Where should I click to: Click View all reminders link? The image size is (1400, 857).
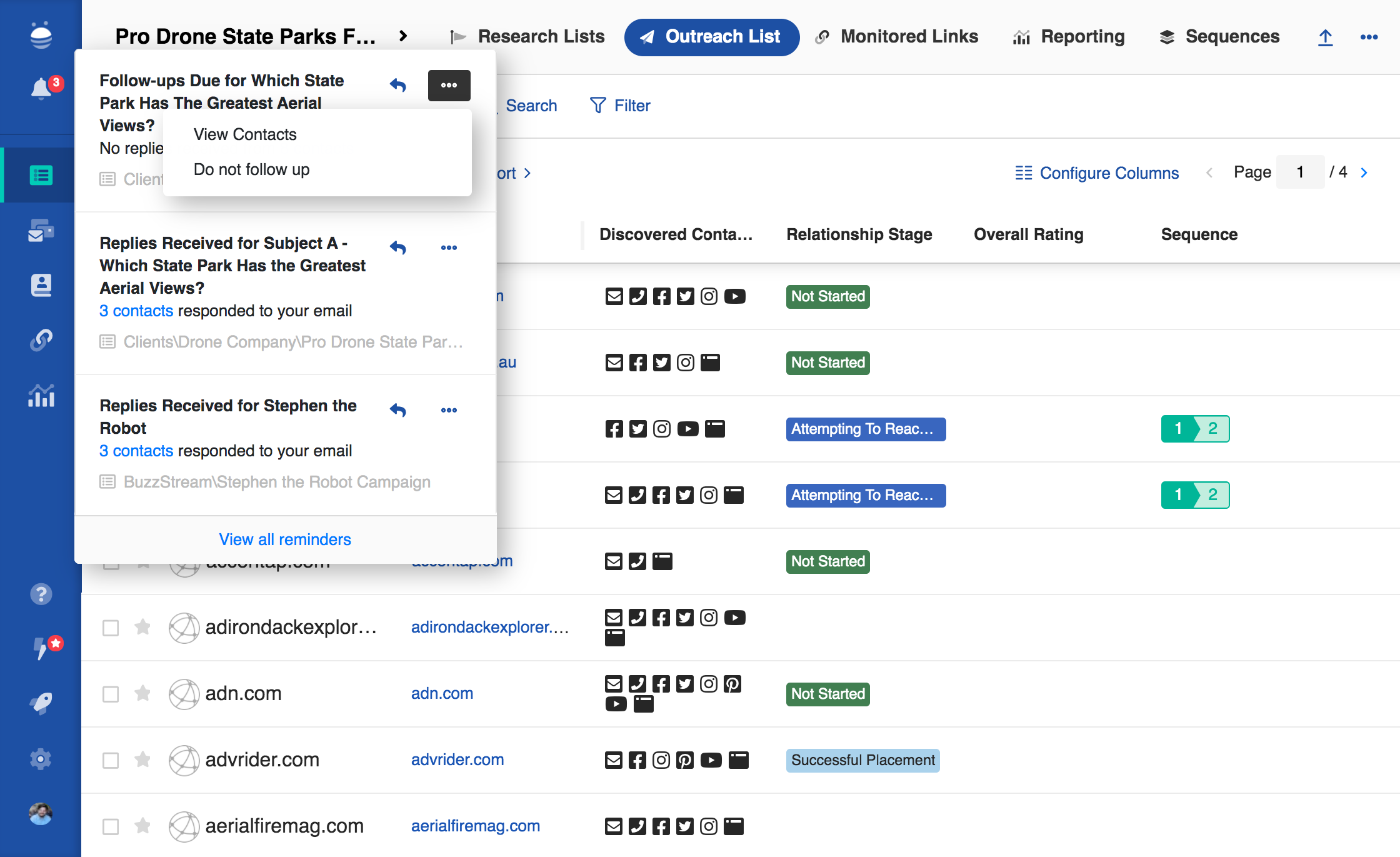point(285,539)
